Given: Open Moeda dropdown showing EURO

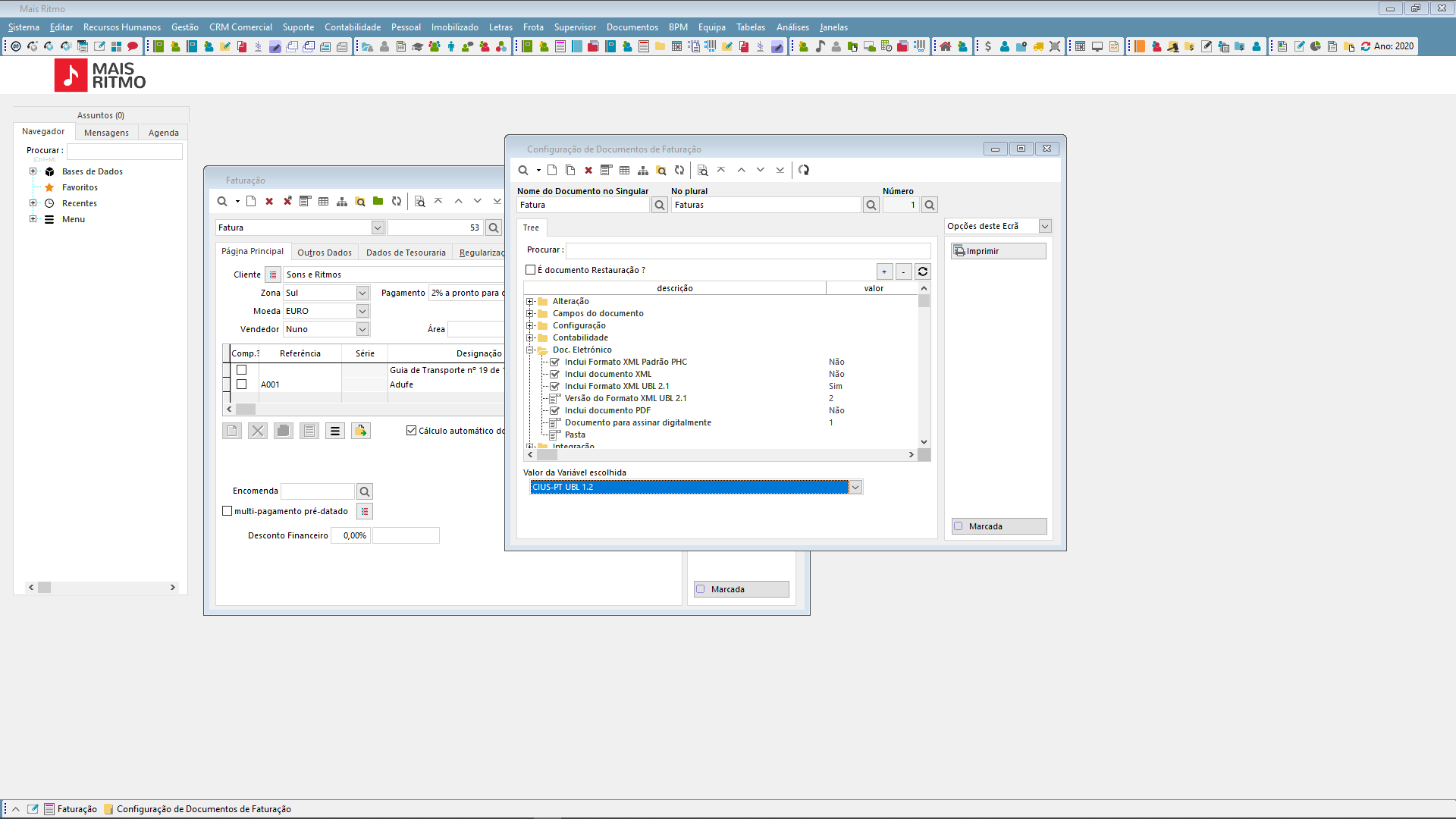Looking at the screenshot, I should [x=362, y=311].
